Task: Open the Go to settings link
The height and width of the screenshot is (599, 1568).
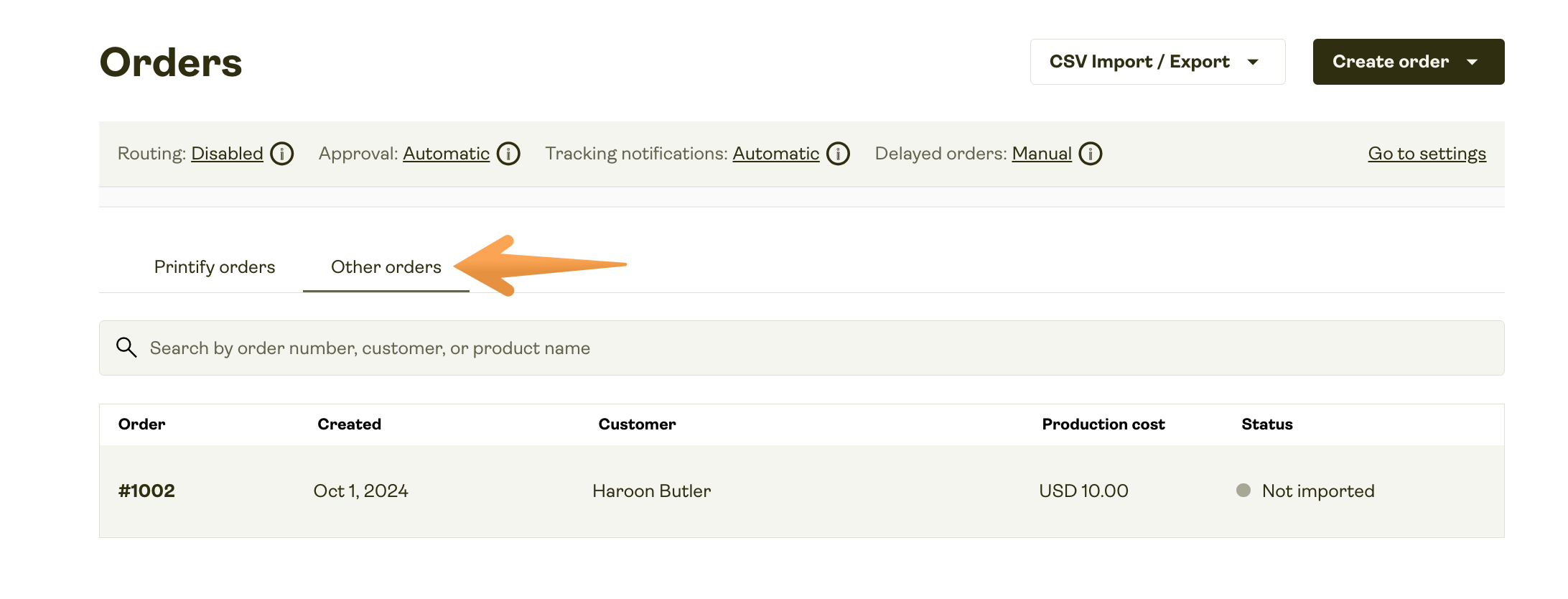Action: [1427, 154]
